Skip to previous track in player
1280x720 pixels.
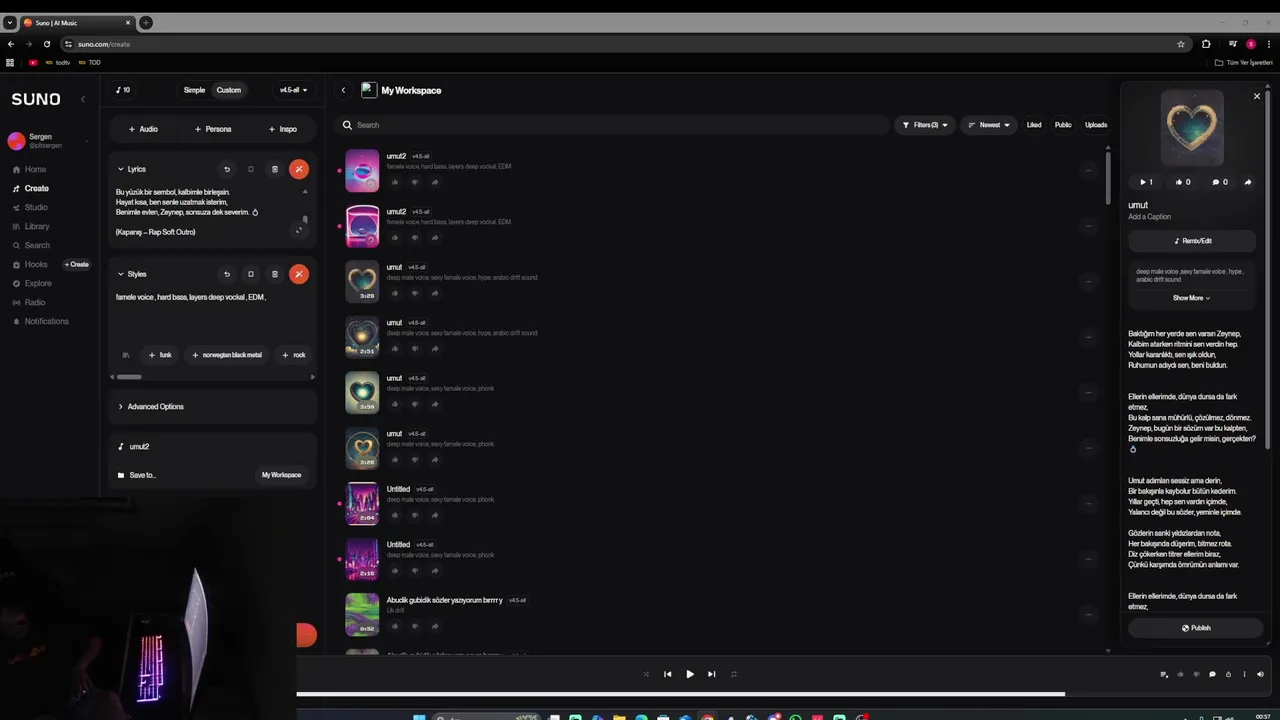pos(667,674)
